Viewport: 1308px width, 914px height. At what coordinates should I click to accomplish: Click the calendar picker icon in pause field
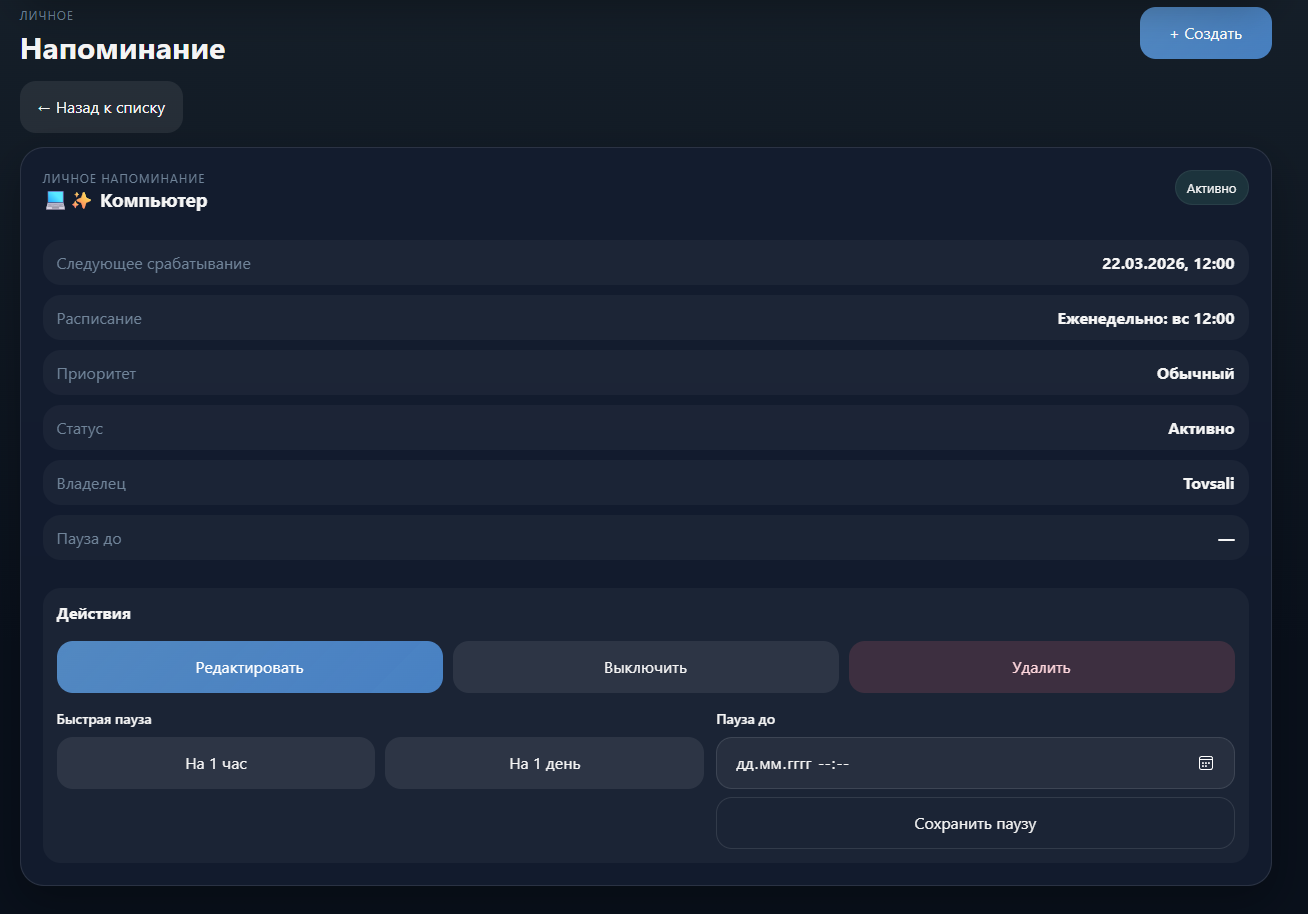1205,763
